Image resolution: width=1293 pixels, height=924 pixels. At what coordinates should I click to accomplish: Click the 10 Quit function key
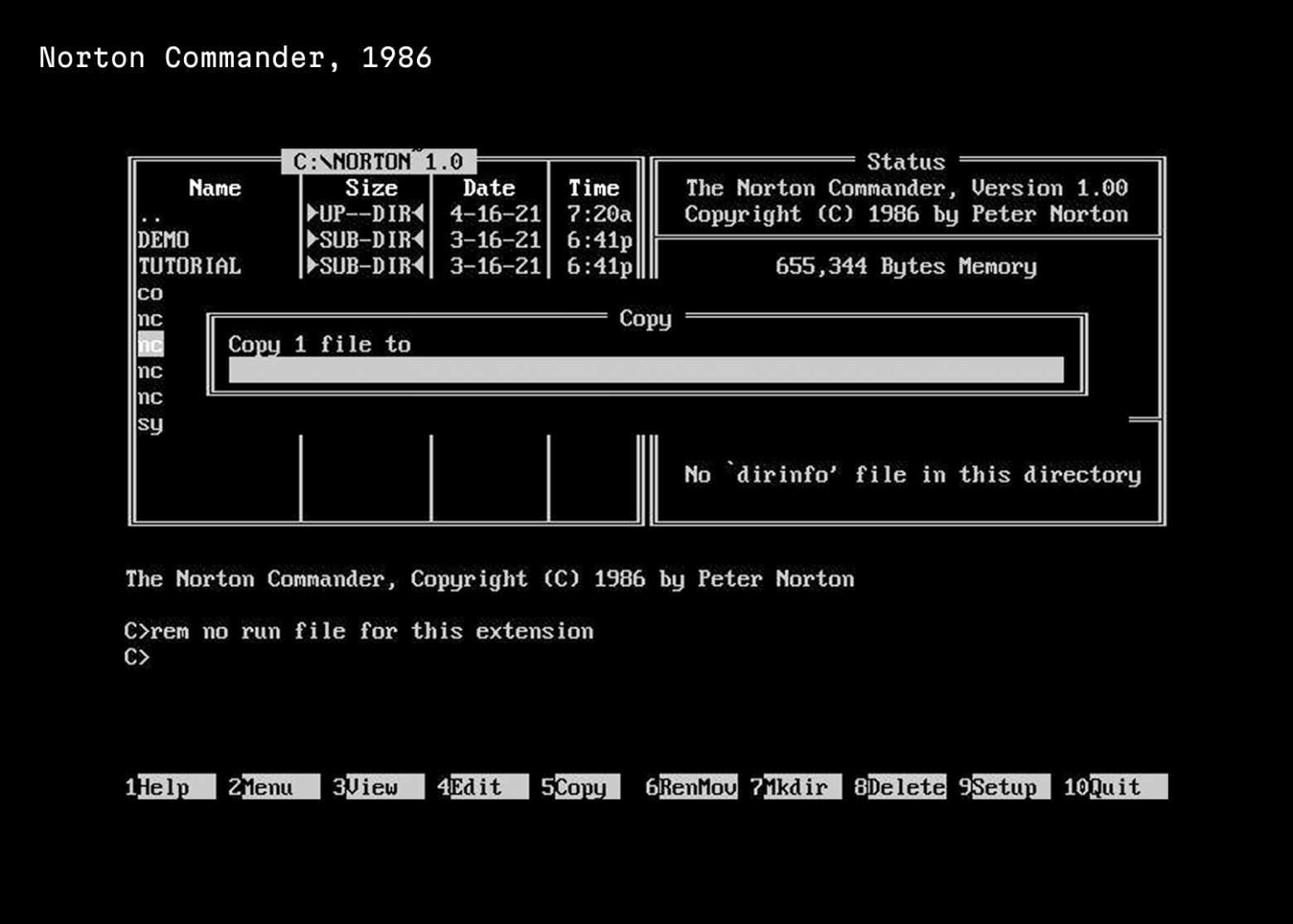1116,786
